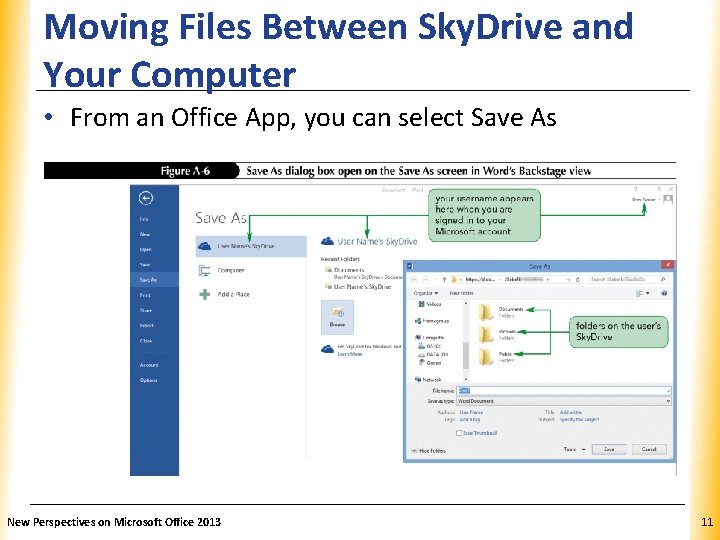Click Add a tag field

[470, 419]
